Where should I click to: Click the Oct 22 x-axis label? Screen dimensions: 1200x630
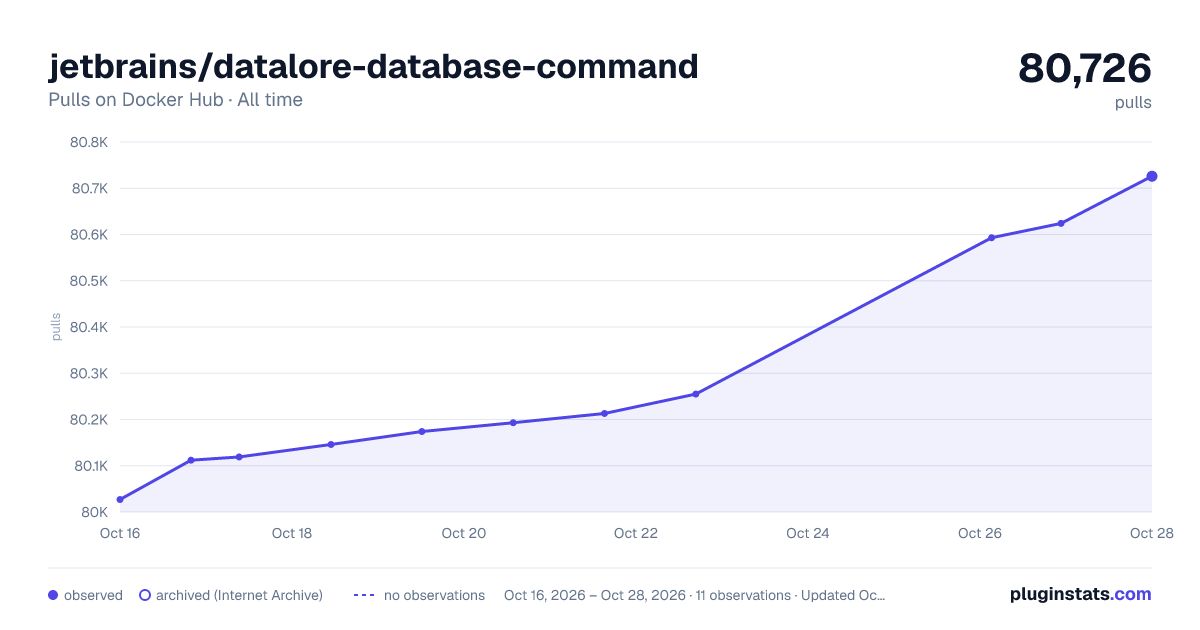tap(636, 533)
